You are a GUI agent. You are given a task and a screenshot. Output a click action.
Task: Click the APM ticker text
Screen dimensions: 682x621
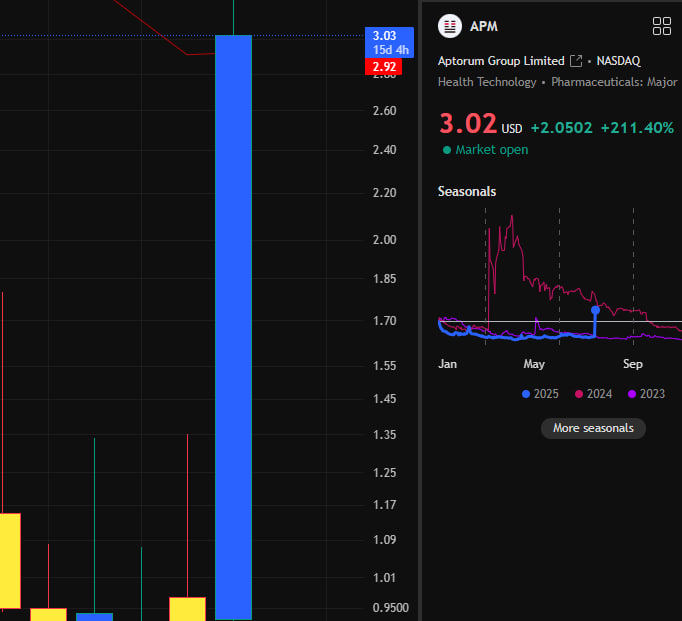pos(484,27)
